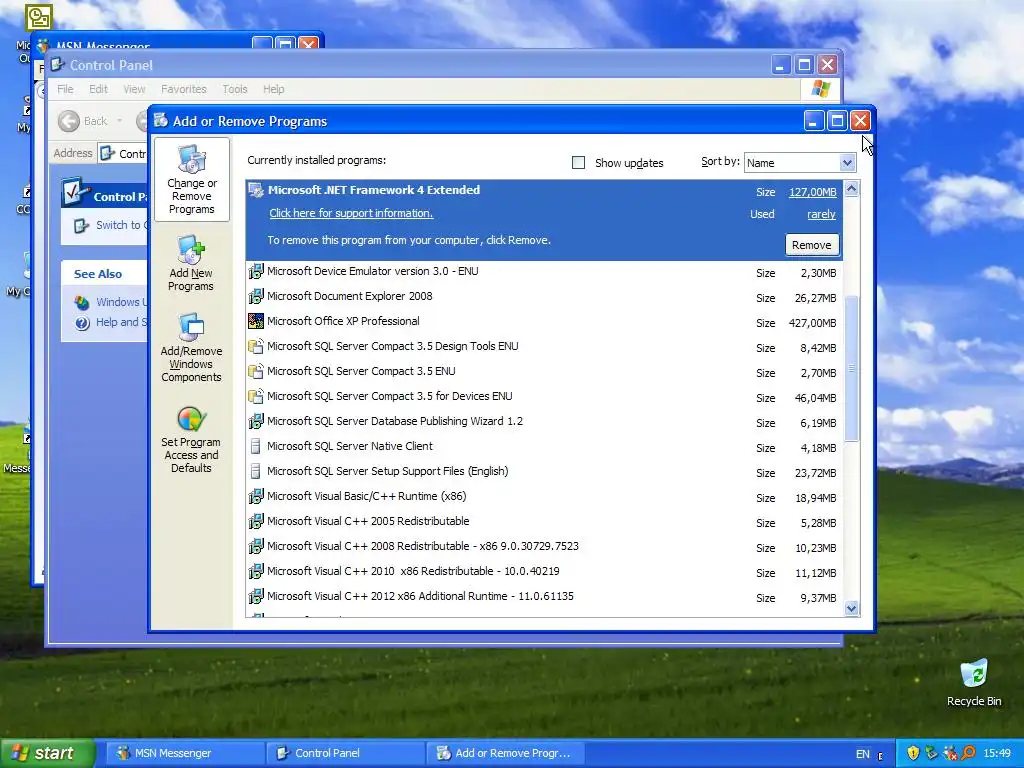Click Visual Basic/C++ Runtime (x86) icon
This screenshot has height=768, width=1024.
pyautogui.click(x=256, y=496)
